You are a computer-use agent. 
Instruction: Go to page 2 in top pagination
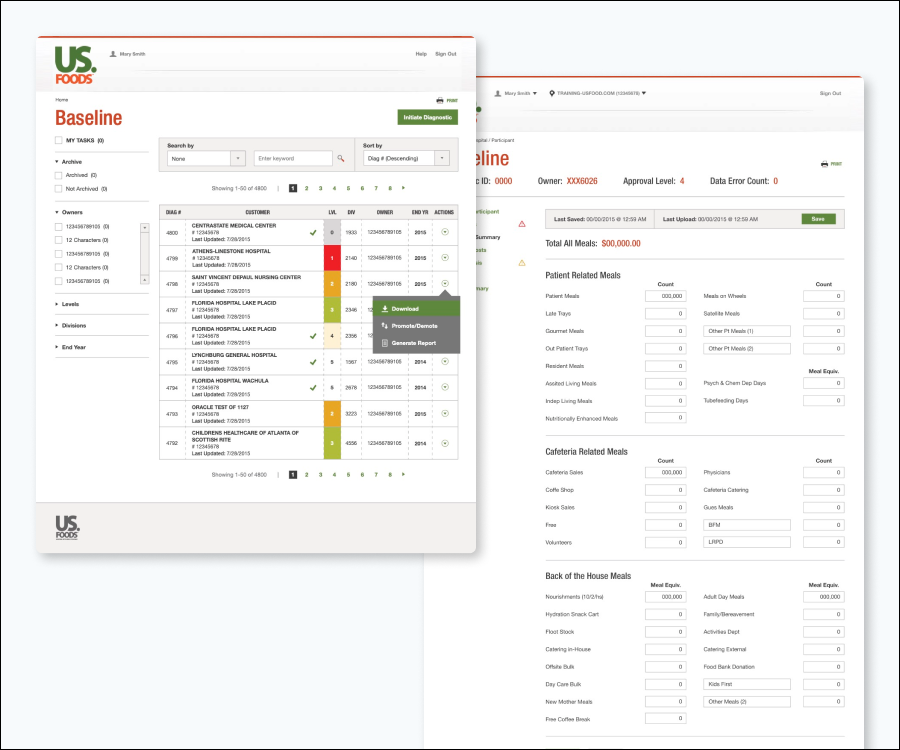pos(307,188)
